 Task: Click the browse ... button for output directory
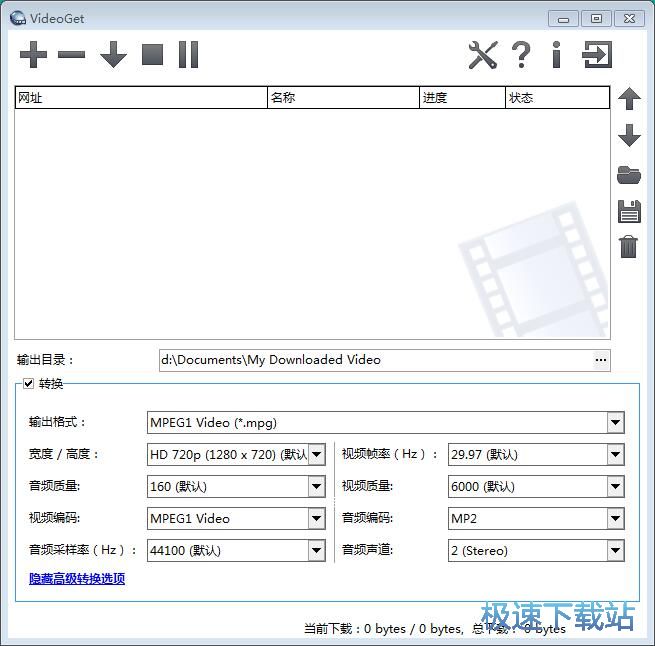[601, 360]
